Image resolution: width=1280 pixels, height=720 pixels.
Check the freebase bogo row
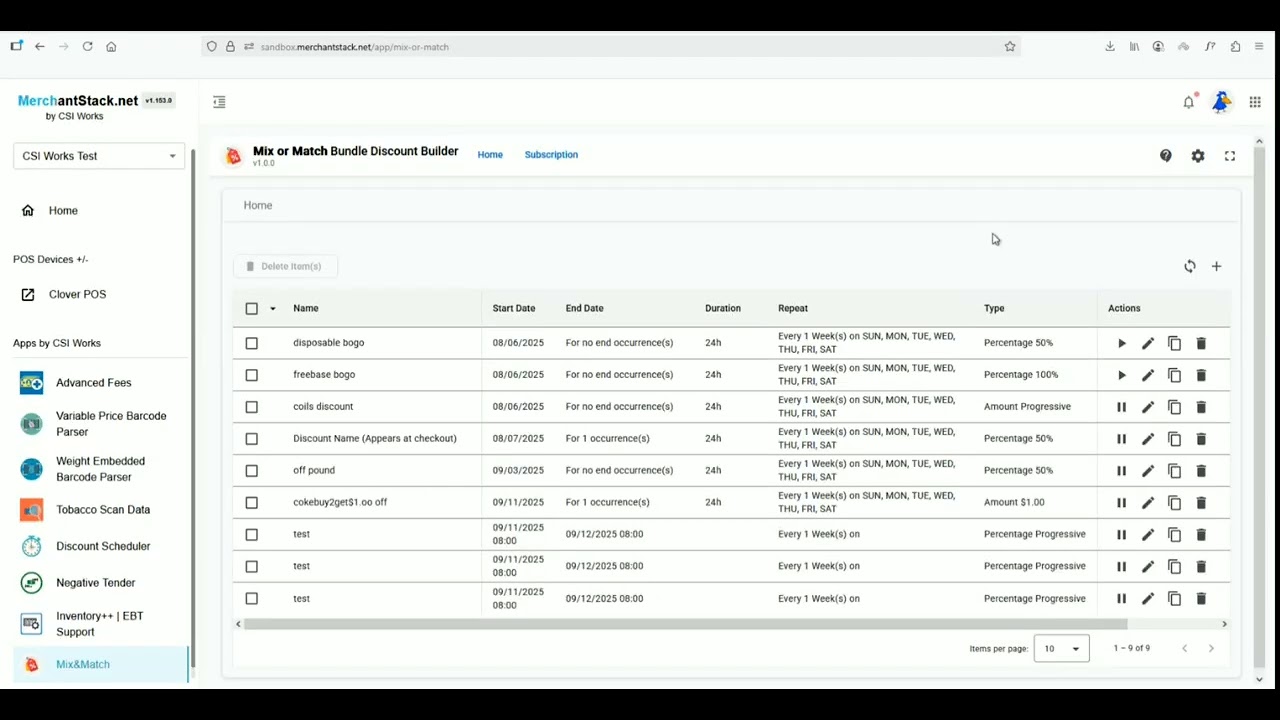(251, 375)
